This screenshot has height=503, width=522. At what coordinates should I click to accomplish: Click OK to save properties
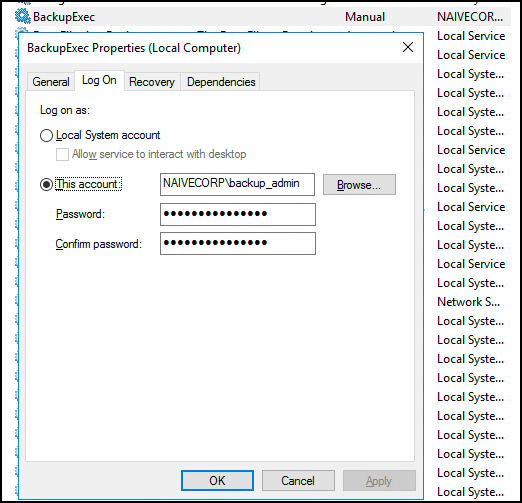(217, 480)
